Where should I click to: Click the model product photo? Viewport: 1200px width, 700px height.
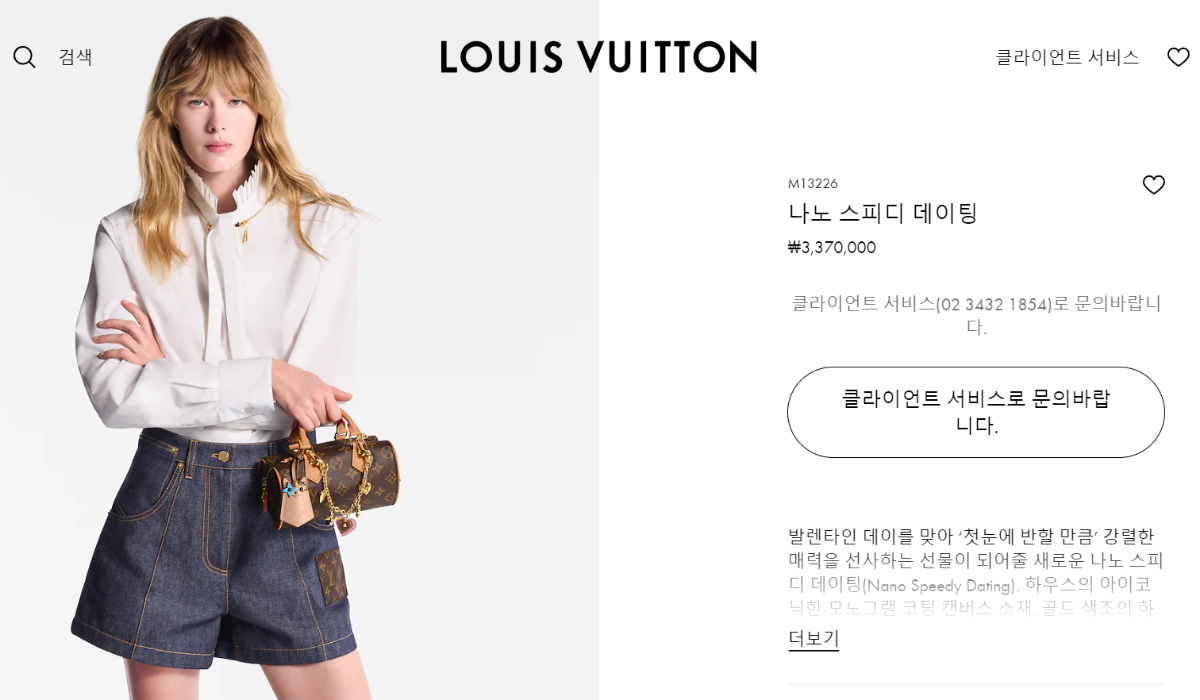tap(299, 350)
